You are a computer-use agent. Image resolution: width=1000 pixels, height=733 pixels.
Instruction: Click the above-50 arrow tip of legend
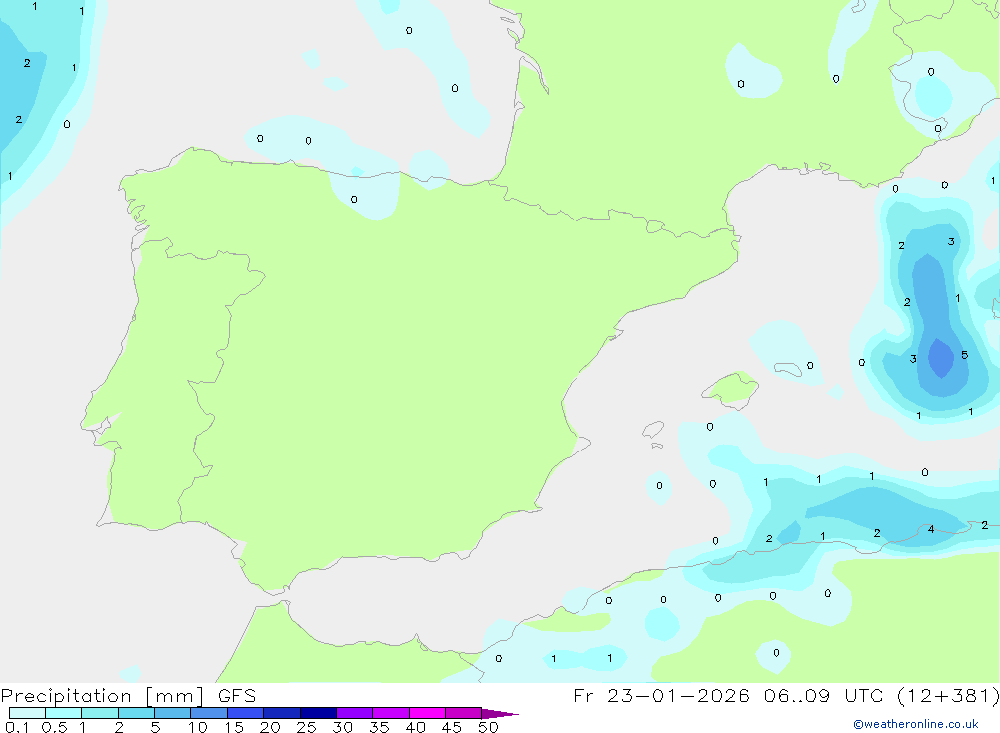499,713
